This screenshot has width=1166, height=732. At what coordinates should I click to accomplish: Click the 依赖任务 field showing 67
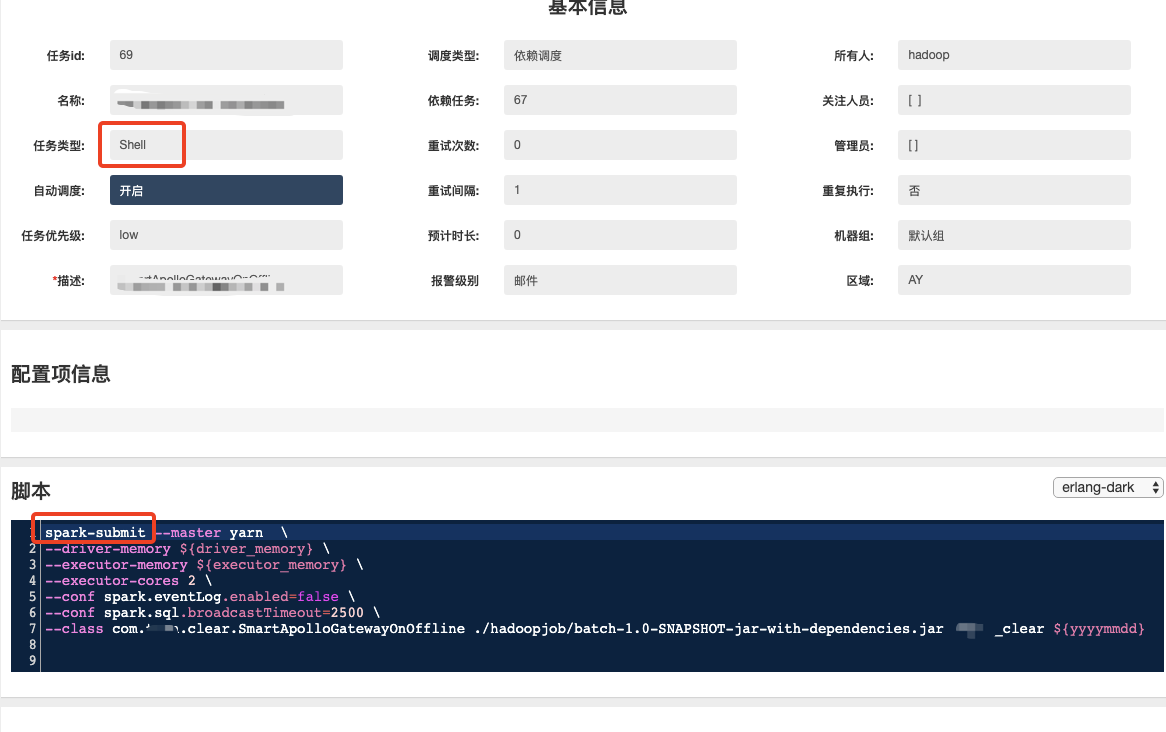point(620,100)
